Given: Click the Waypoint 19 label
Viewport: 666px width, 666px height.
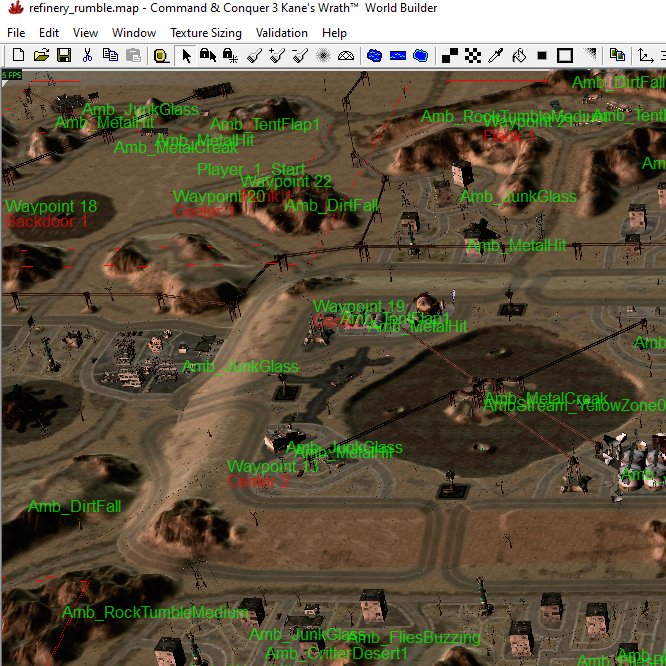Looking at the screenshot, I should point(359,306).
